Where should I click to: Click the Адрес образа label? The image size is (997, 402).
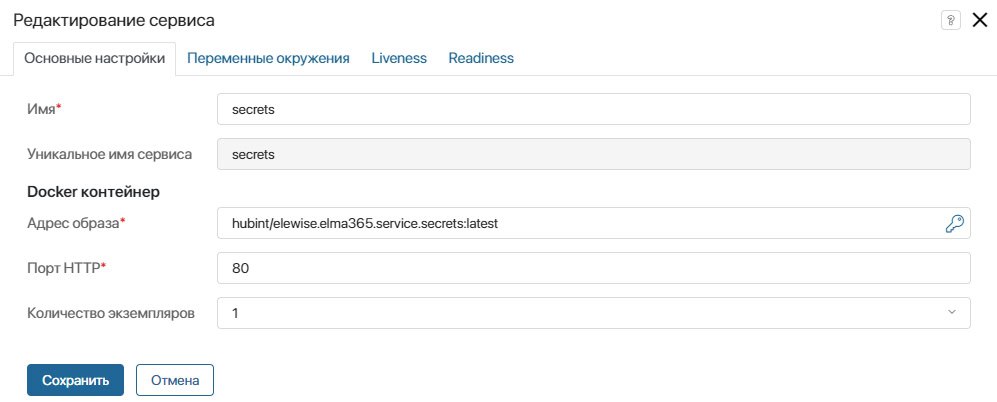click(x=76, y=223)
